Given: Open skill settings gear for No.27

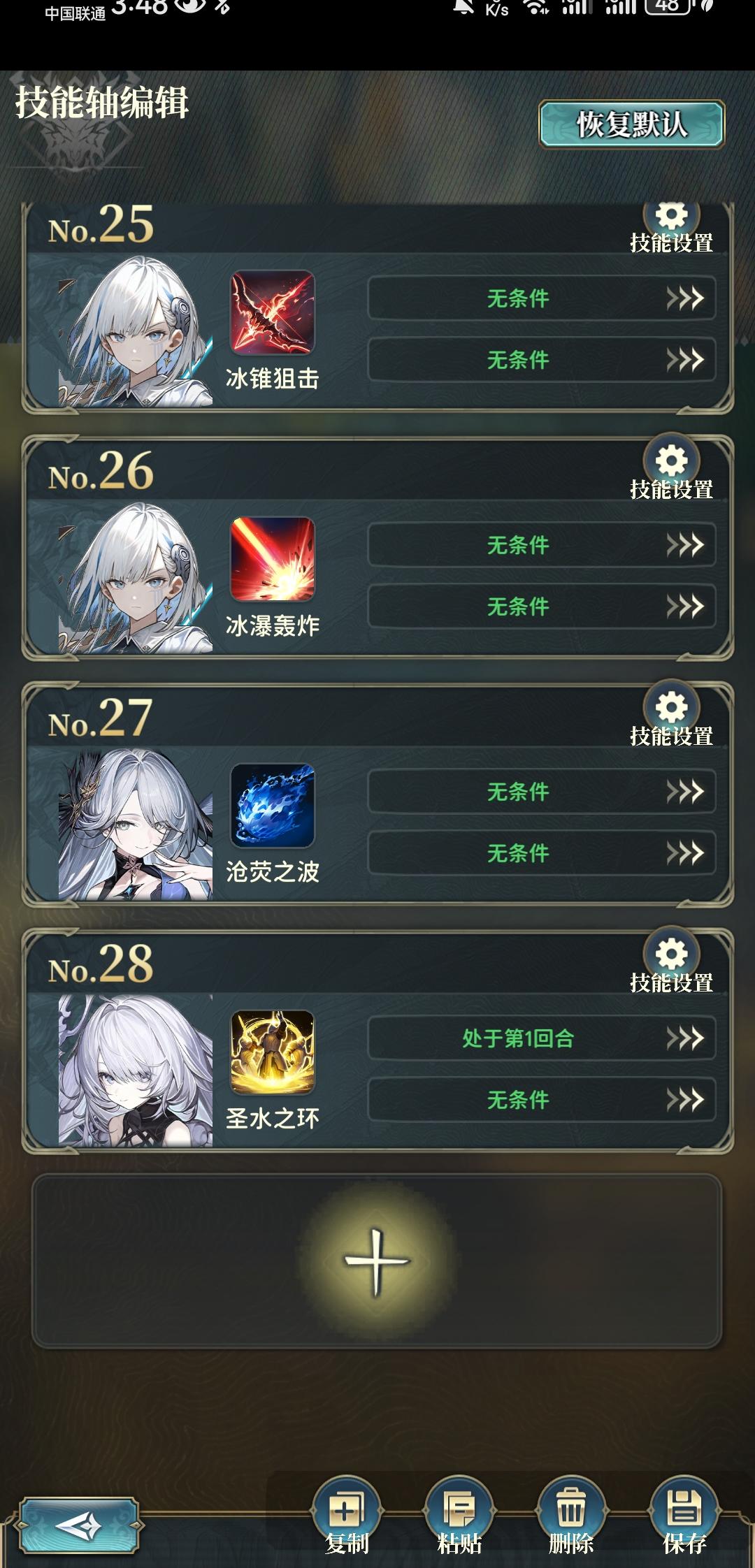Looking at the screenshot, I should [x=671, y=708].
